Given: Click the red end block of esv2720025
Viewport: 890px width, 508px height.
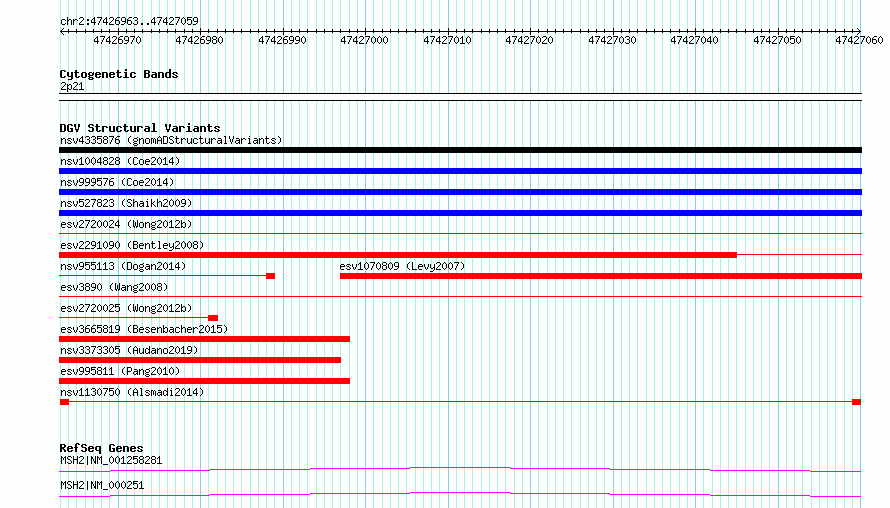Looking at the screenshot, I should pos(213,318).
